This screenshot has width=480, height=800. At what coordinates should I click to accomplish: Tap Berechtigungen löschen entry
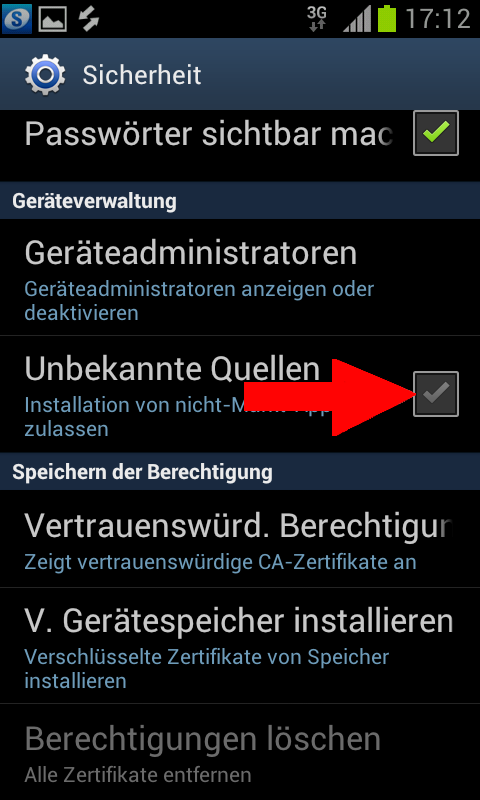coord(240,752)
